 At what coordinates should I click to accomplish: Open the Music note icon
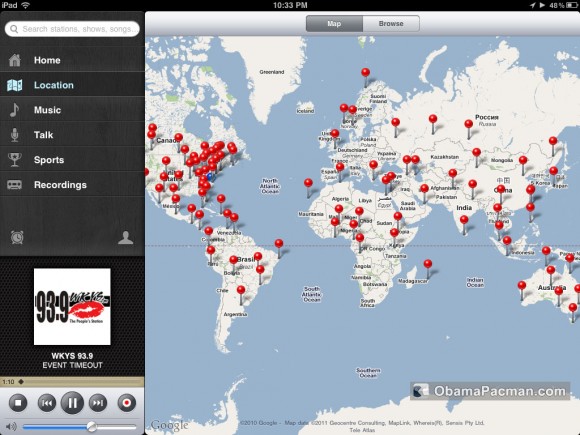(x=14, y=110)
